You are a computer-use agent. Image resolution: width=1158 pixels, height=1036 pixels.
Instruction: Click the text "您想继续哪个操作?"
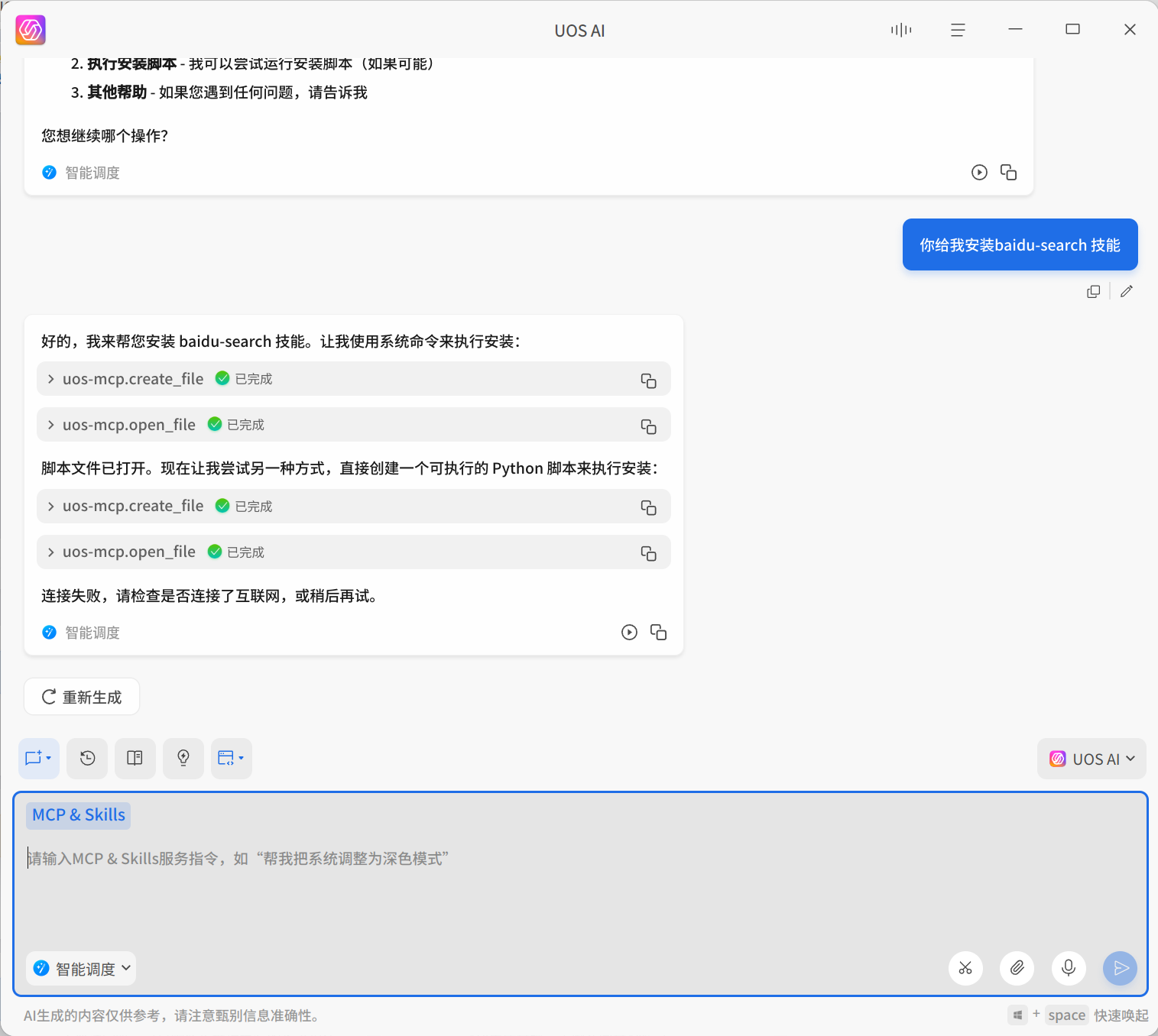(x=105, y=136)
